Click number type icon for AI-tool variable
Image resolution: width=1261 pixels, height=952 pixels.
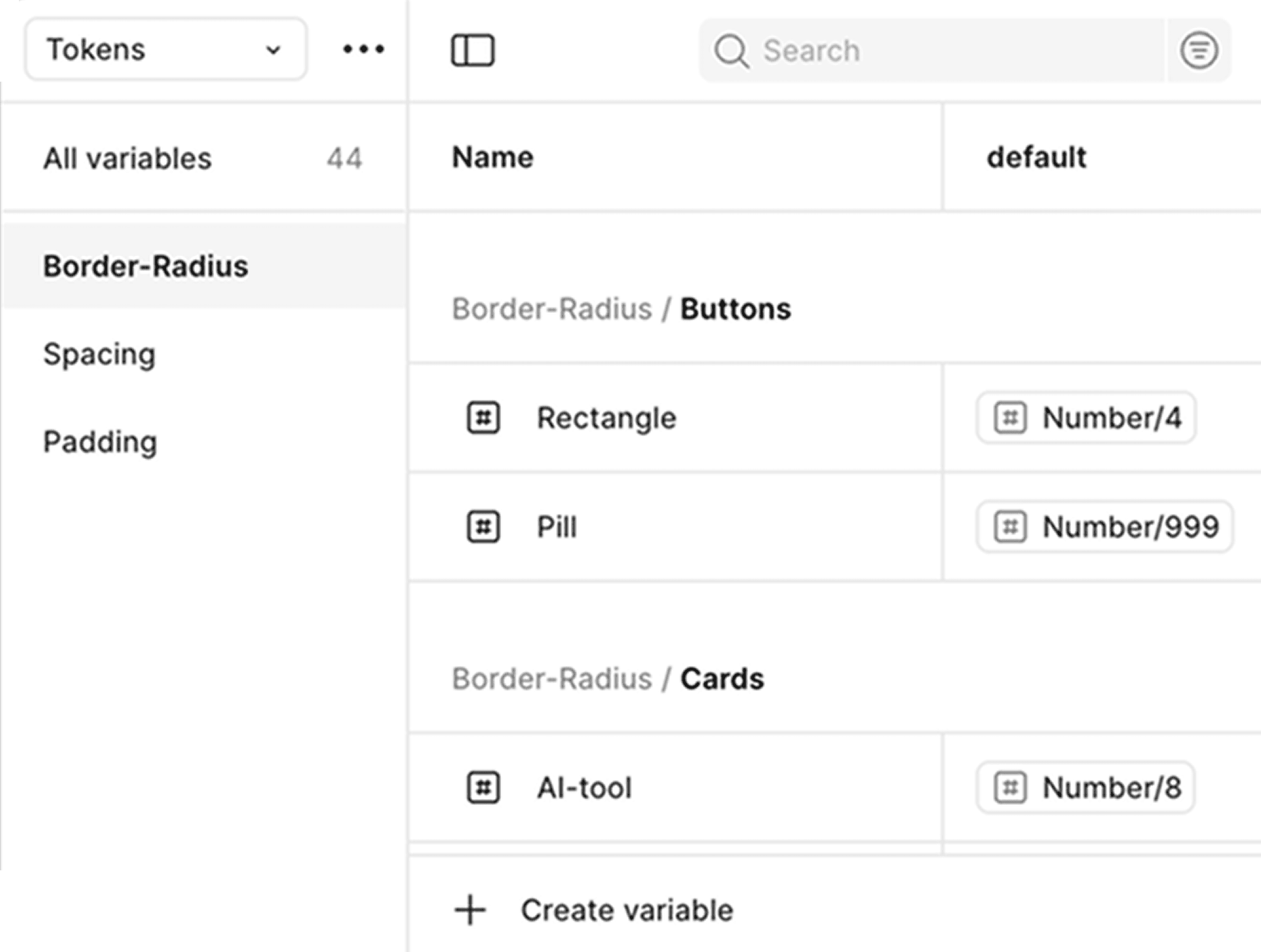[x=483, y=787]
